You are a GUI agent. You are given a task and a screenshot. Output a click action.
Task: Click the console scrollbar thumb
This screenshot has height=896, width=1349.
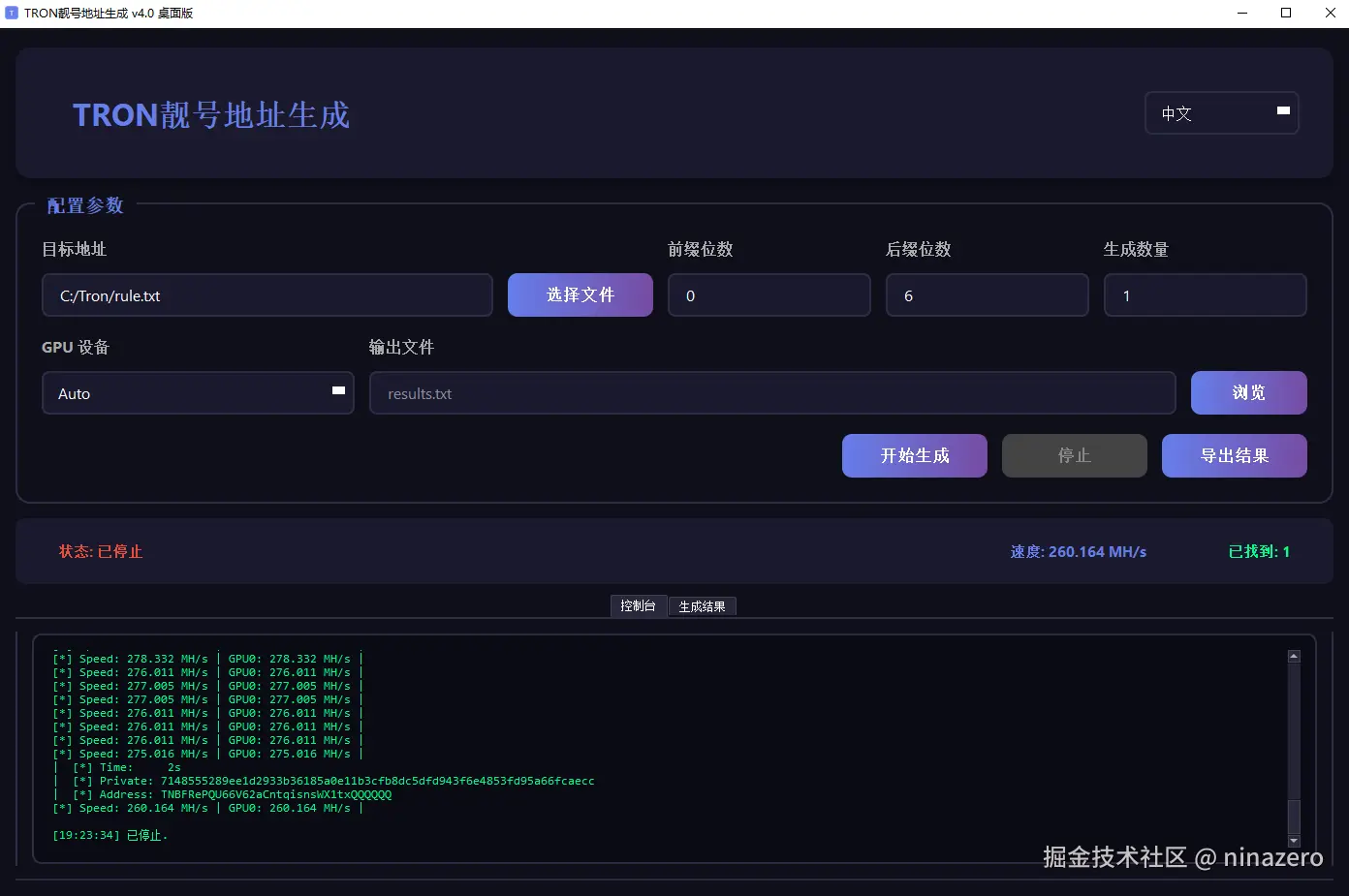point(1294,817)
